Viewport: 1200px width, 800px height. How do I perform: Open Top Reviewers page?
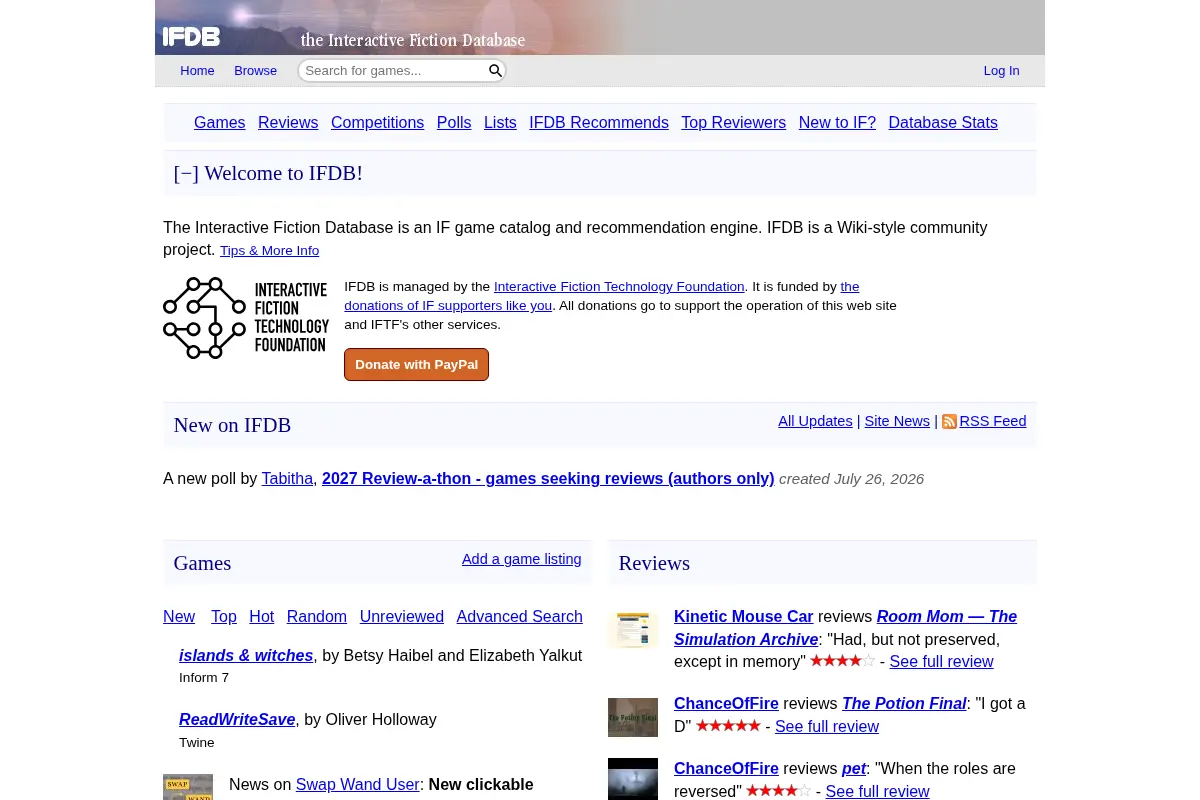tap(733, 123)
